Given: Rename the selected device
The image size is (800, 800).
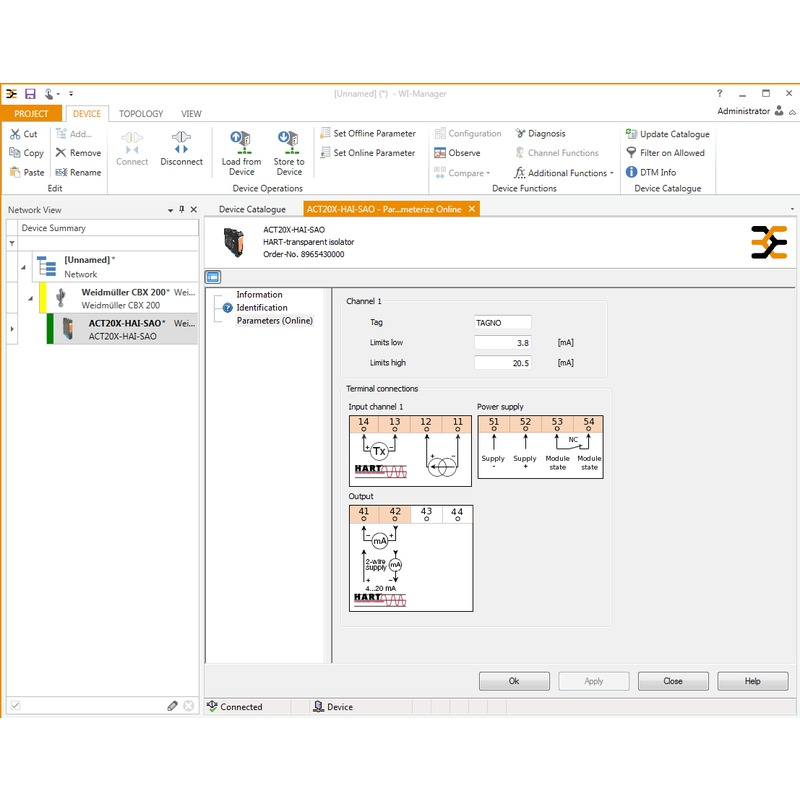Looking at the screenshot, I should pos(78,172).
